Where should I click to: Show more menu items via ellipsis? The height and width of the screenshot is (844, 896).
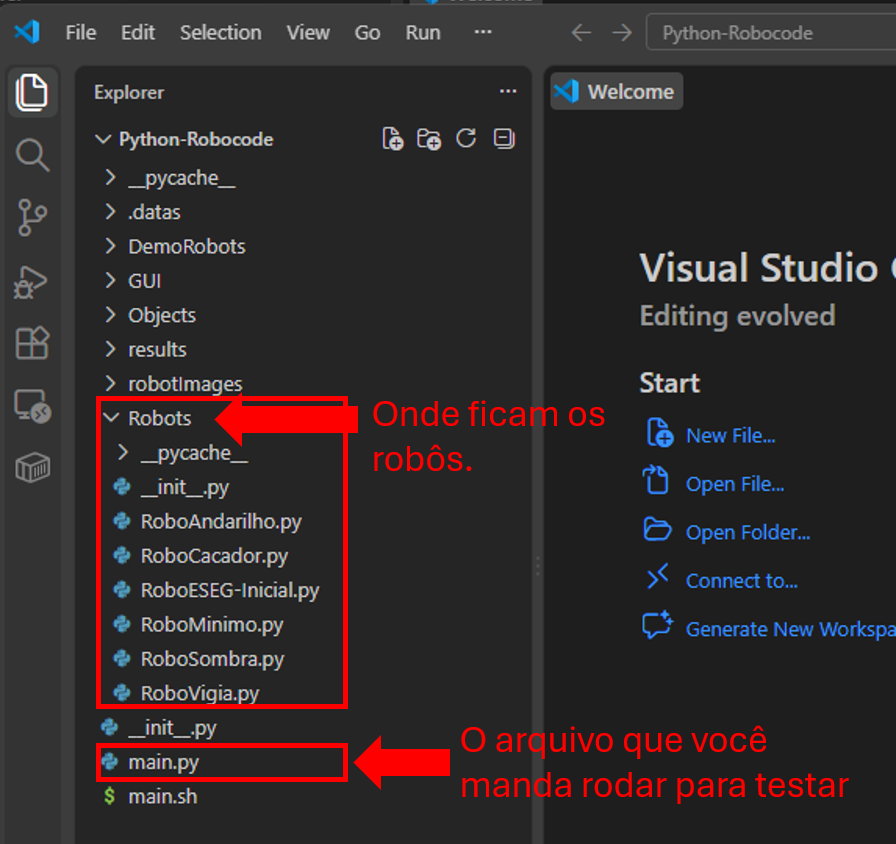(x=483, y=32)
